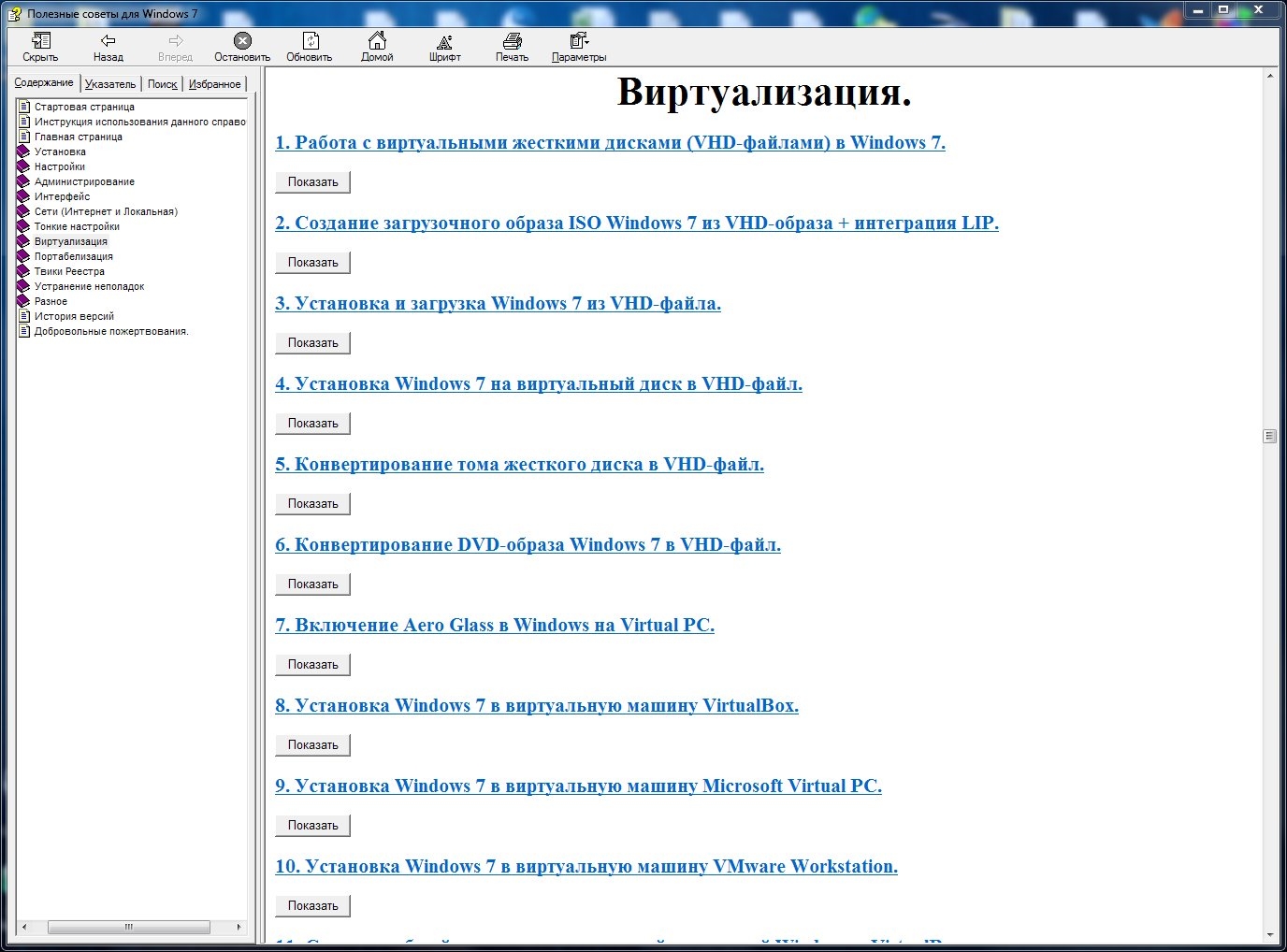Click the Скрыть (Hide) toolbar icon
Viewport: 1287px width, 952px height.
(x=40, y=41)
